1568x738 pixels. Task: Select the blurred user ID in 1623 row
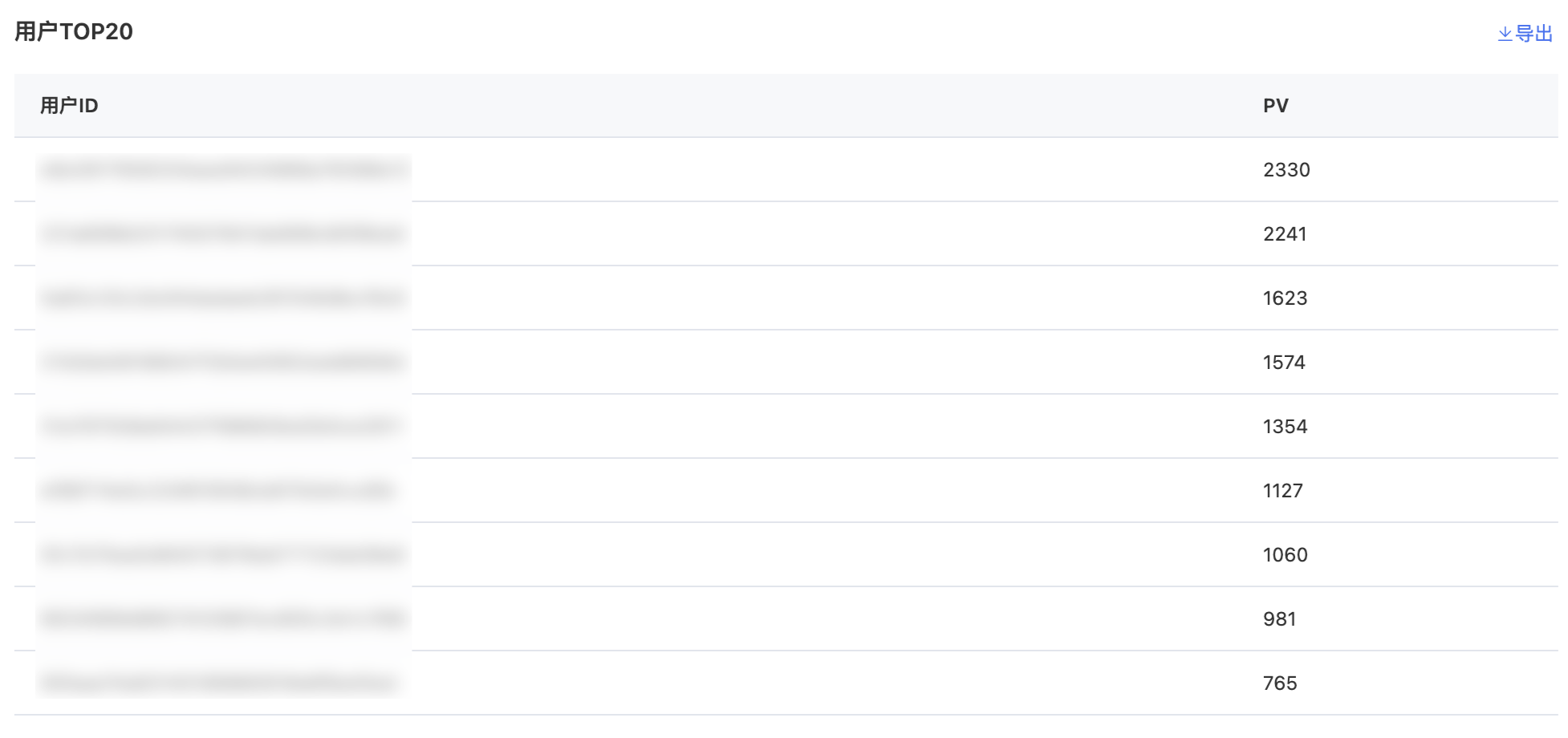(222, 298)
